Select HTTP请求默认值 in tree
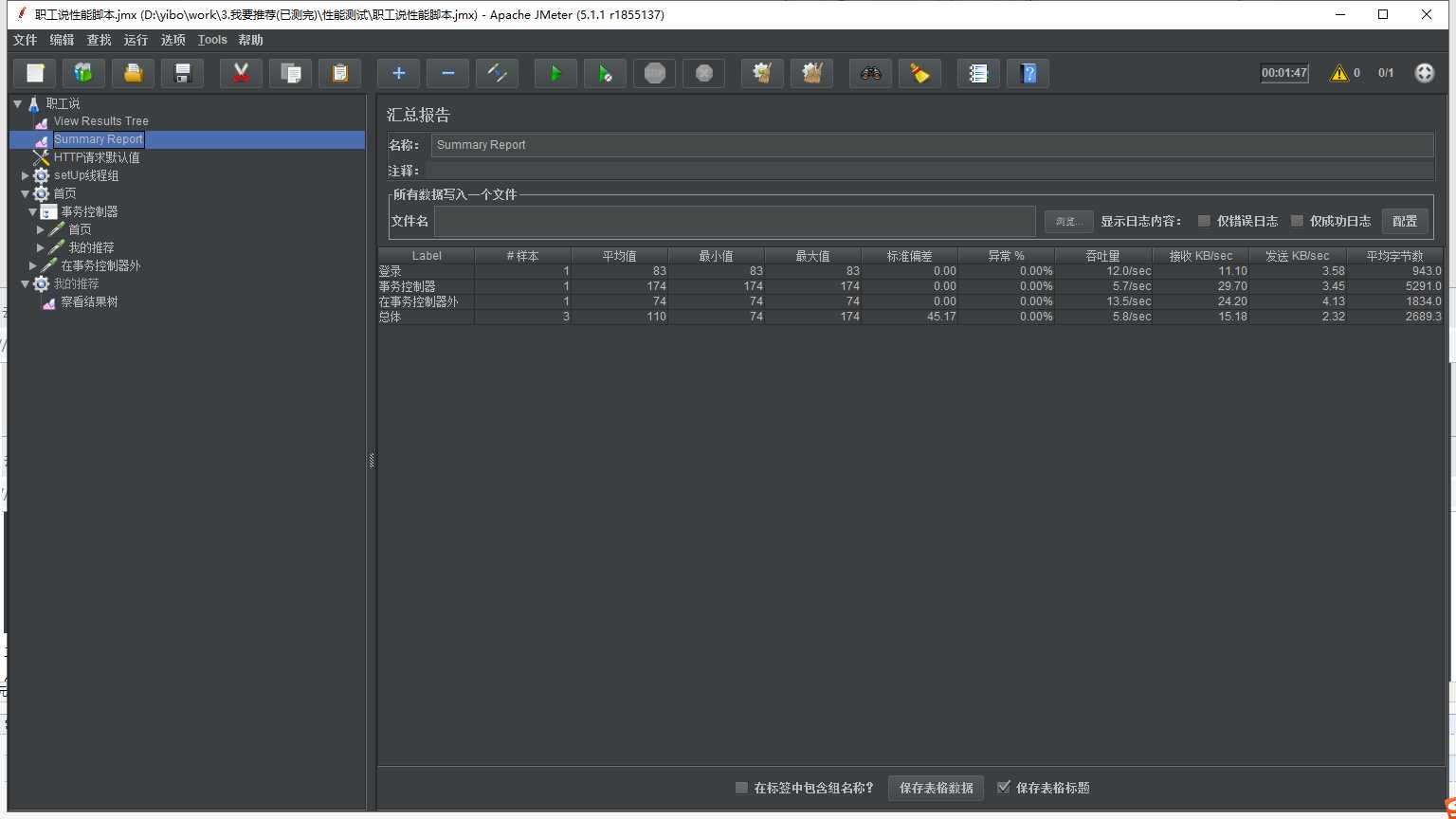The image size is (1456, 819). coord(97,157)
